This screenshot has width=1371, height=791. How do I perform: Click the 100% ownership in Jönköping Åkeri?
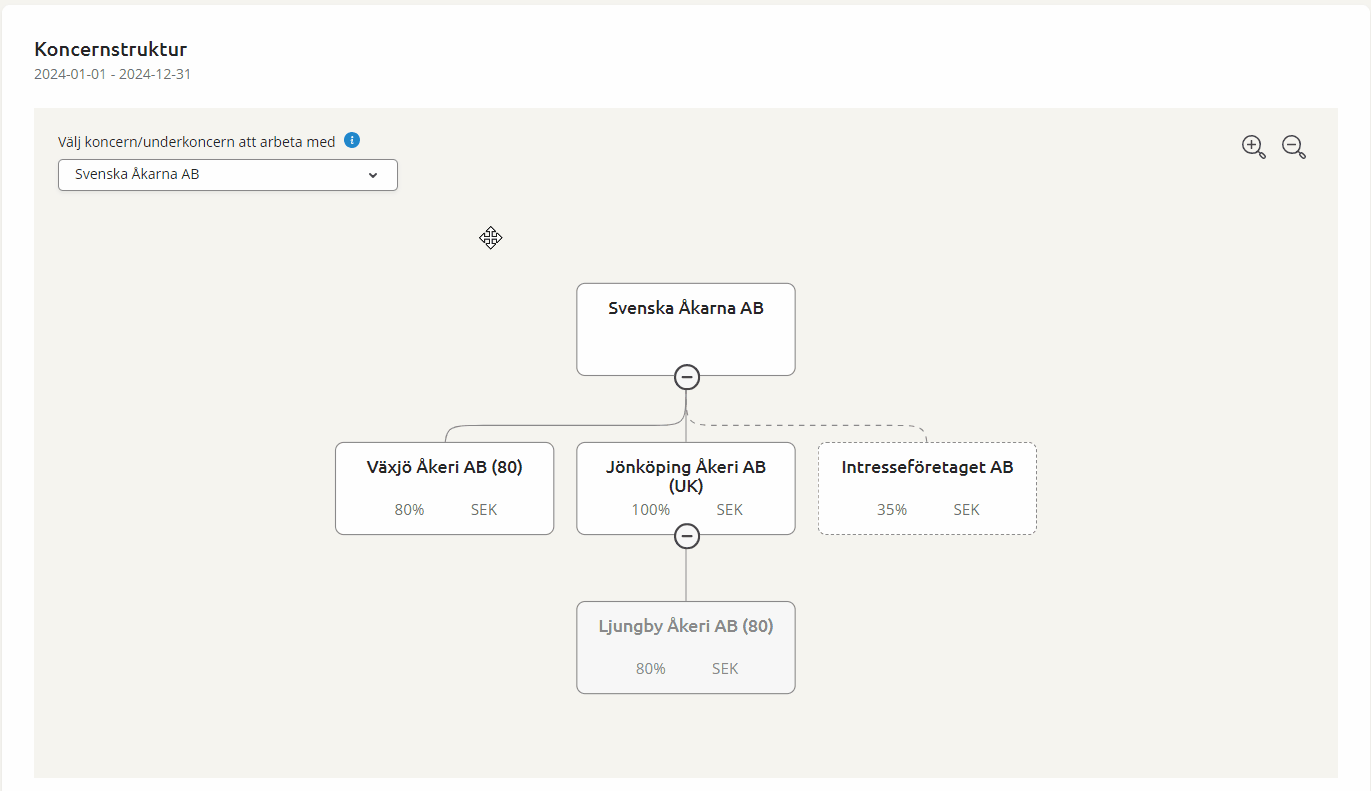point(650,510)
